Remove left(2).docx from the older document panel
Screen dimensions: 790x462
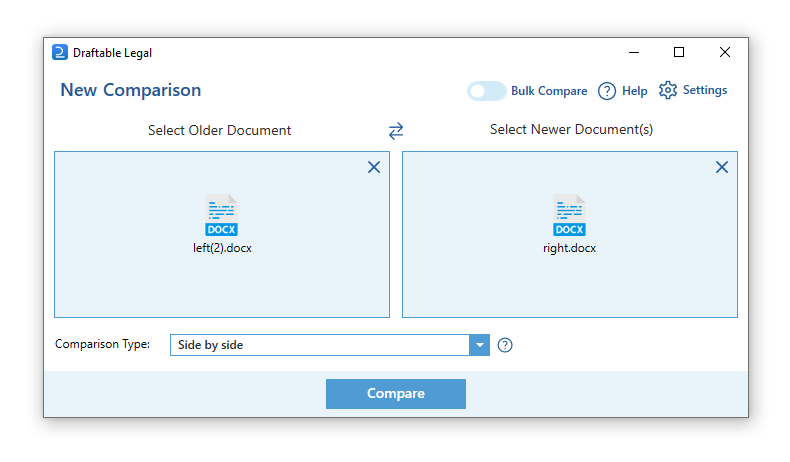pos(374,167)
